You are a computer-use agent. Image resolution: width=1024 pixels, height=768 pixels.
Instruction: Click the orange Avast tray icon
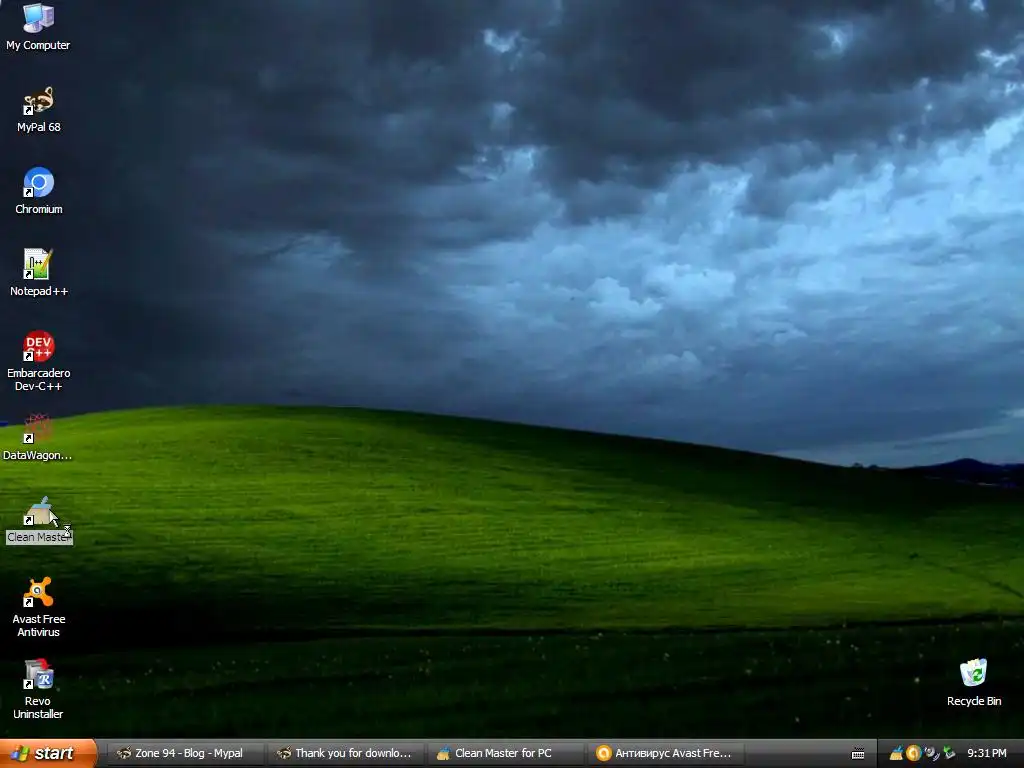point(914,753)
